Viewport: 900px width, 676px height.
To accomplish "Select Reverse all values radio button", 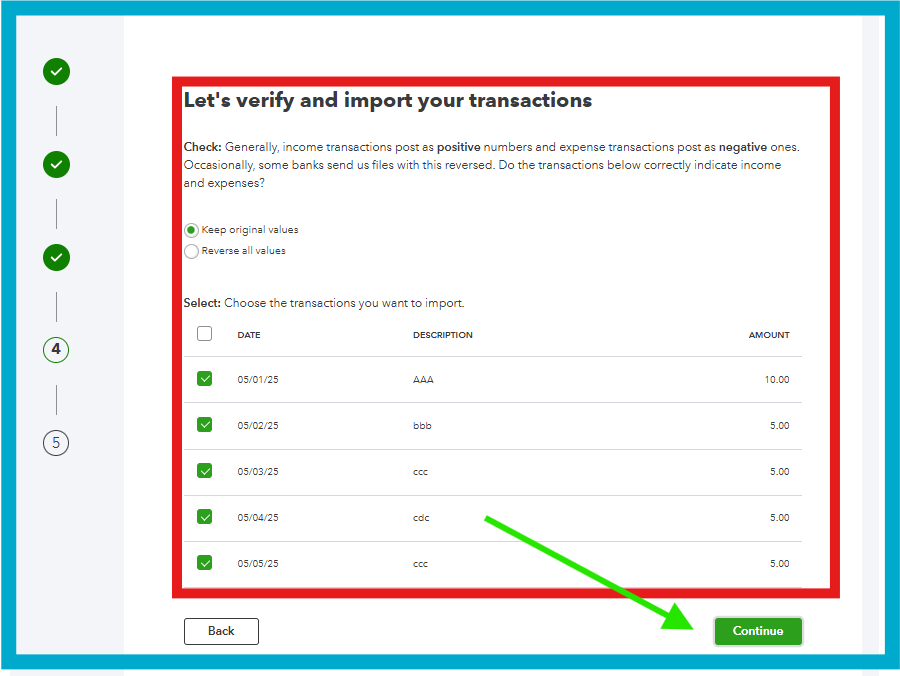I will [x=192, y=251].
